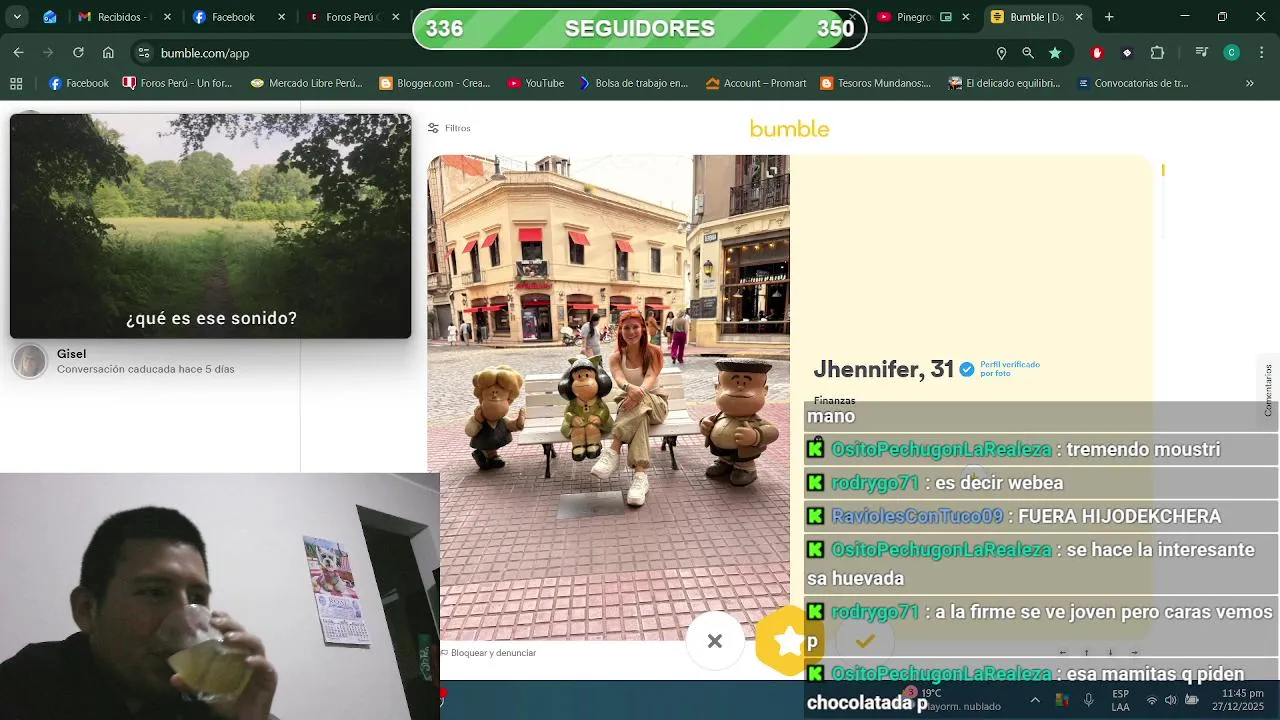Open the Wi-Fi network icon
Viewport: 1280px width, 720px height.
[x=1151, y=700]
